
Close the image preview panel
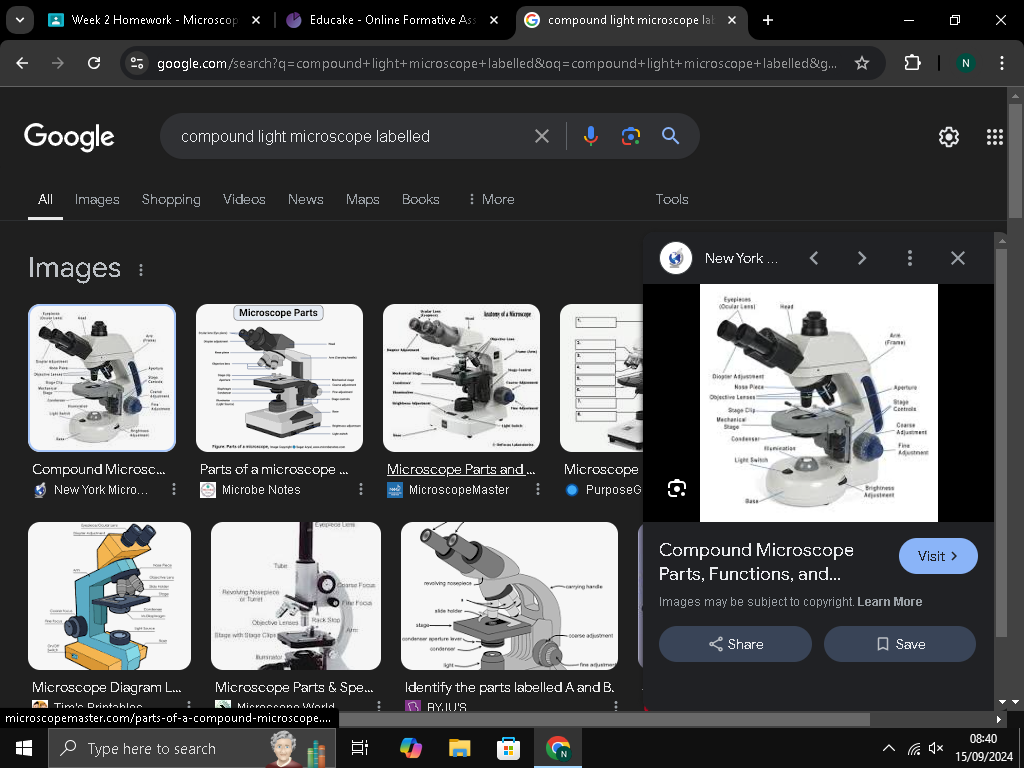pyautogui.click(x=958, y=258)
